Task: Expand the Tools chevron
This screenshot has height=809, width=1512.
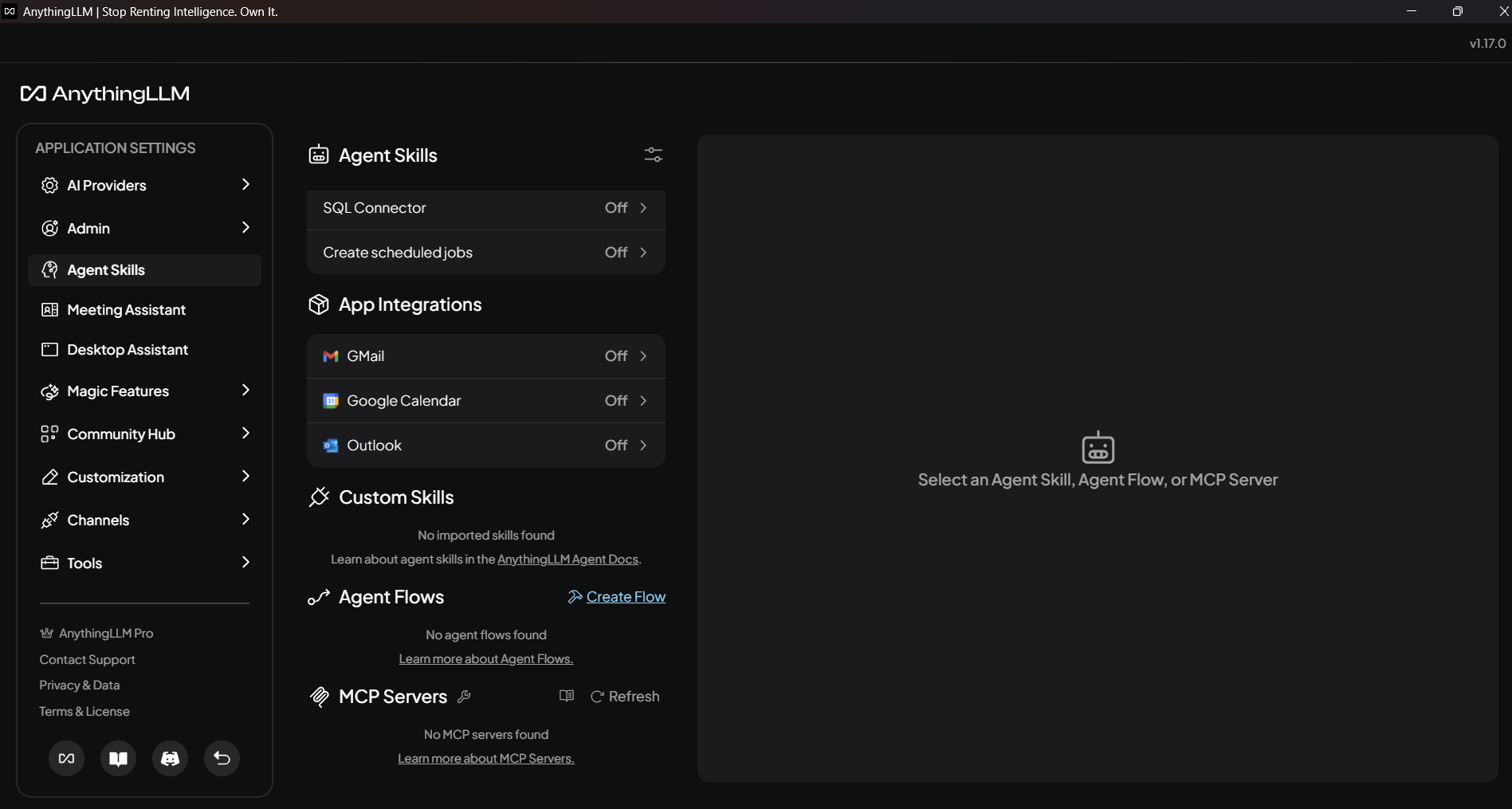Action: [x=245, y=562]
